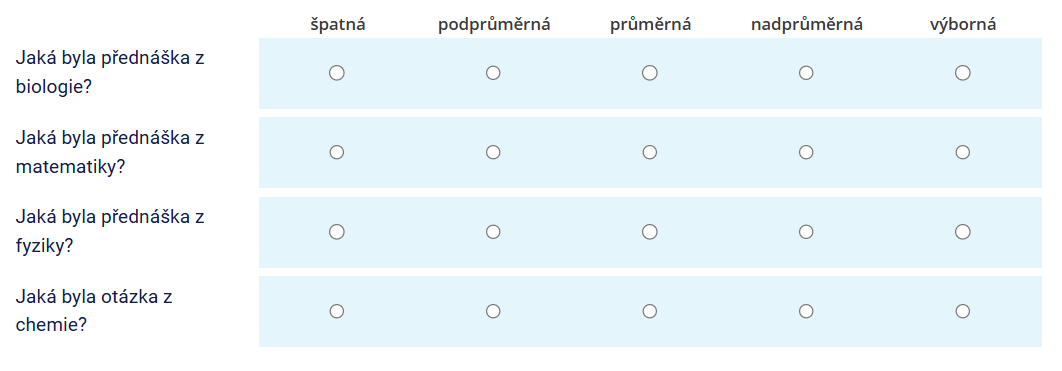This screenshot has width=1062, height=371.
Task: Select průměrná for the biologie lecture
Action: 650,72
